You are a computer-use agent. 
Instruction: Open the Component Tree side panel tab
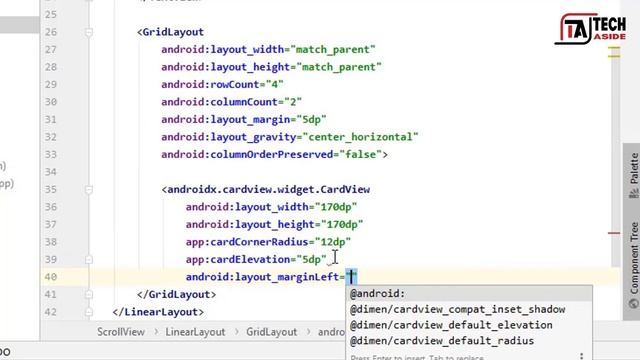point(633,264)
